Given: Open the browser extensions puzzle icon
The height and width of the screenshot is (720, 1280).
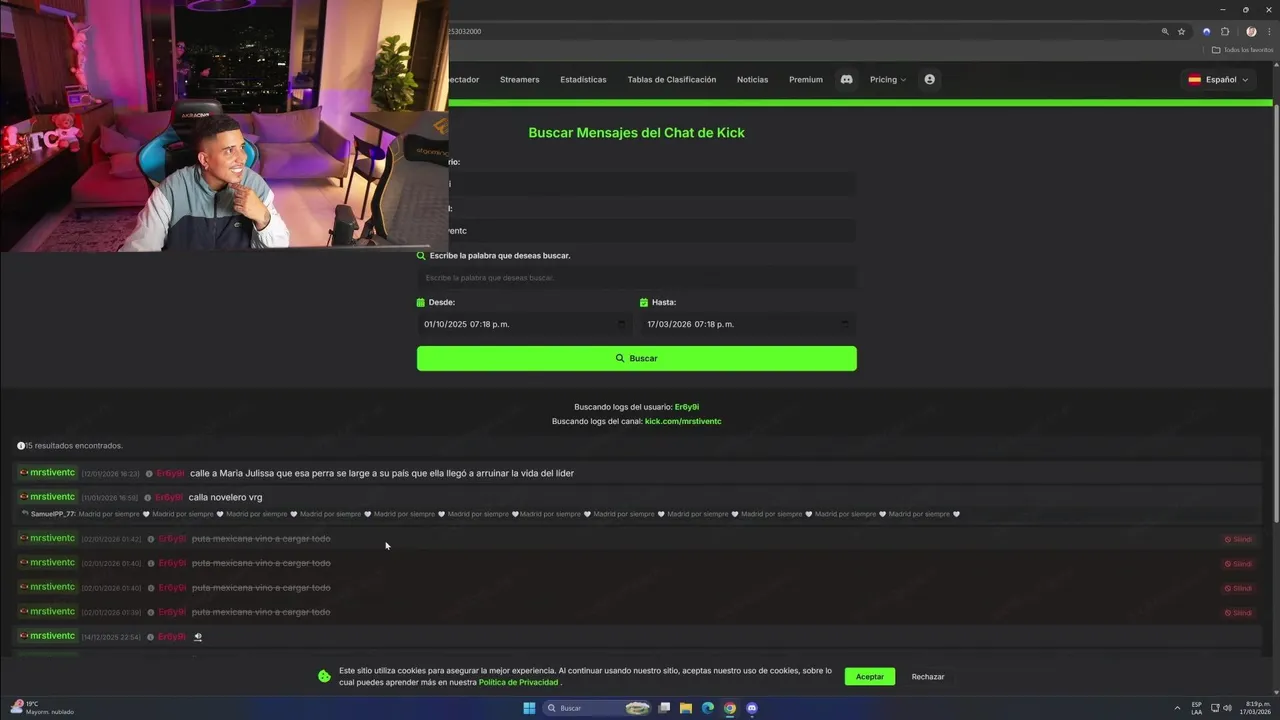Looking at the screenshot, I should coord(1225,31).
